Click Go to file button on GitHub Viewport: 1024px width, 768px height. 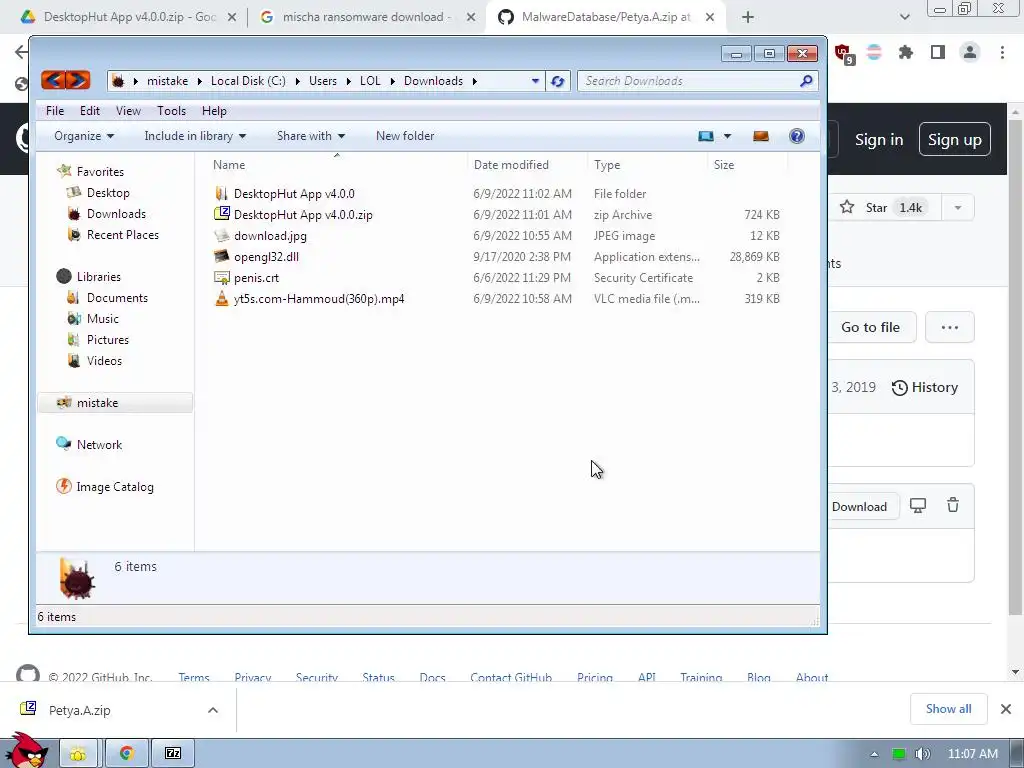tap(871, 327)
